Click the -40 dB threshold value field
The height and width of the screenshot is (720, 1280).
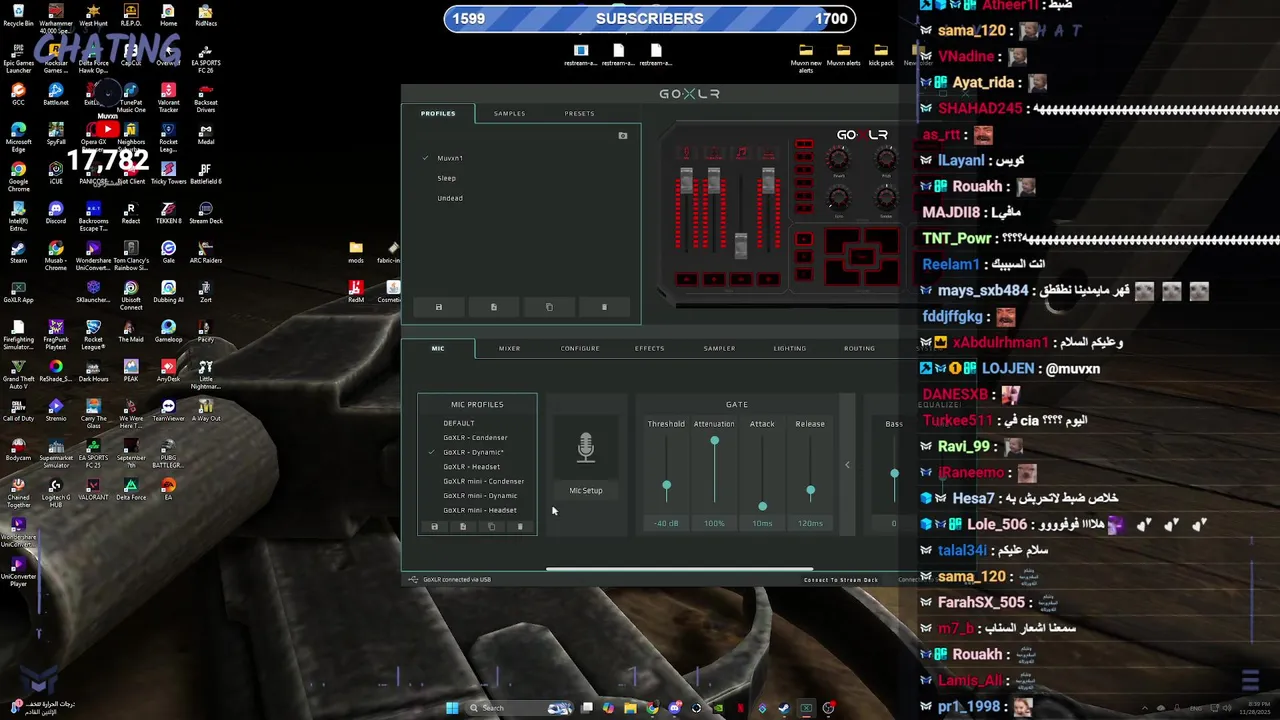[666, 523]
